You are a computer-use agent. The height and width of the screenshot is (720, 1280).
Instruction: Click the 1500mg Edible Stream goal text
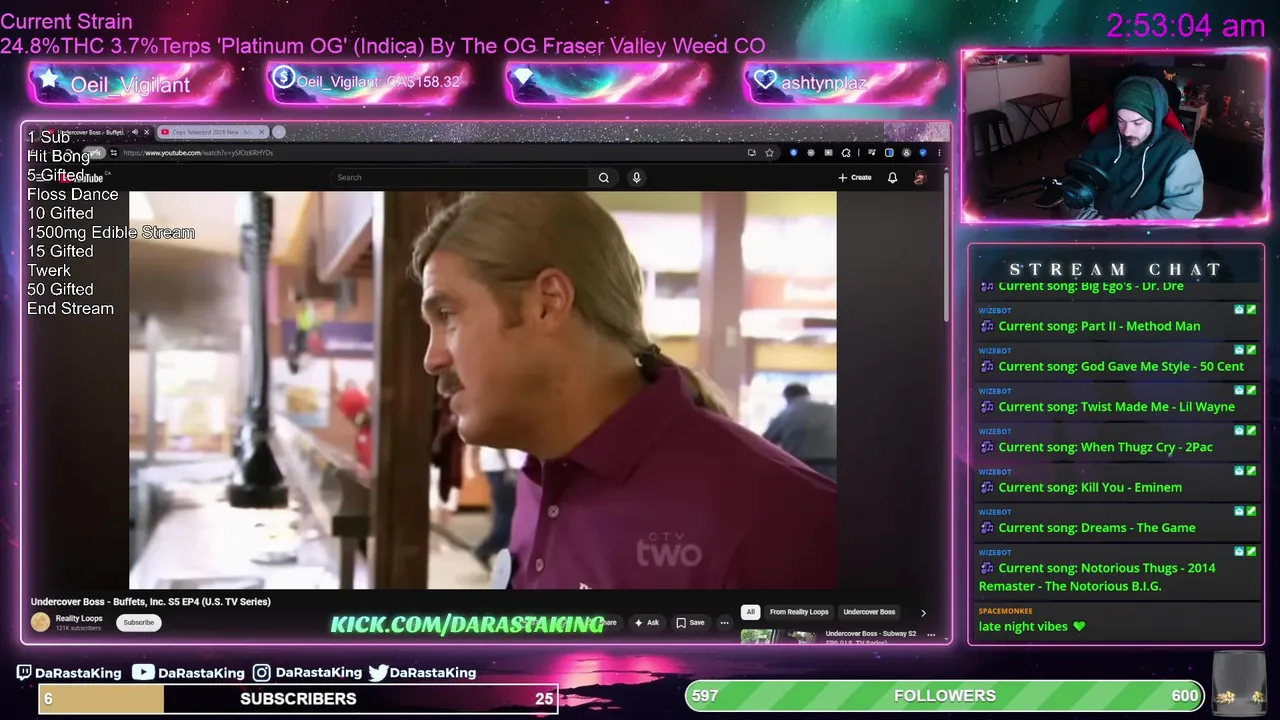pos(111,232)
